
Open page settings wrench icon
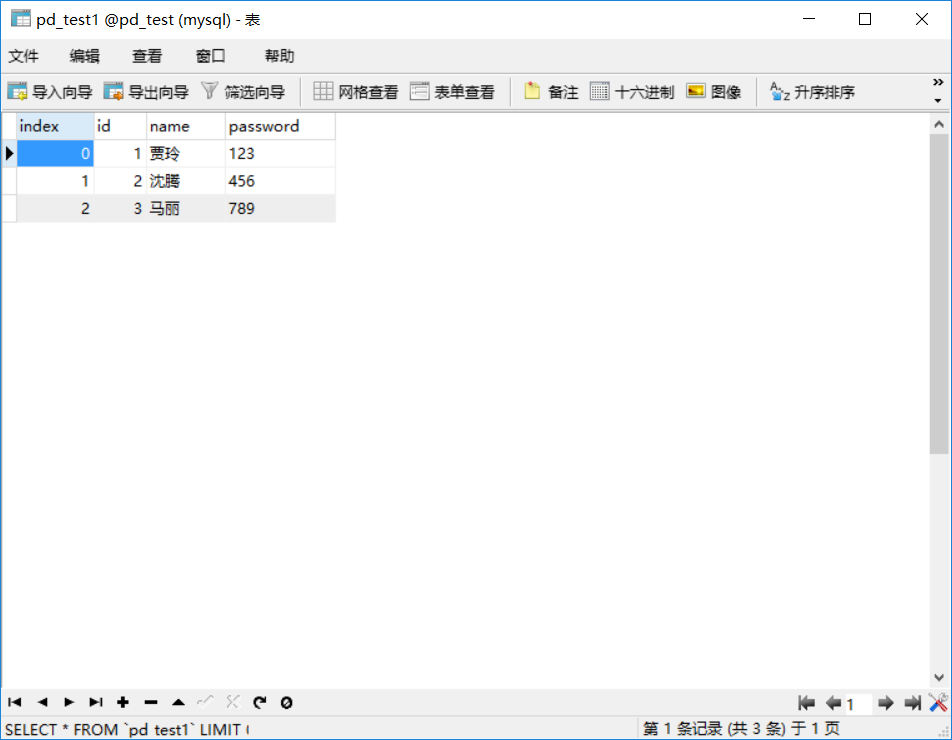click(938, 703)
